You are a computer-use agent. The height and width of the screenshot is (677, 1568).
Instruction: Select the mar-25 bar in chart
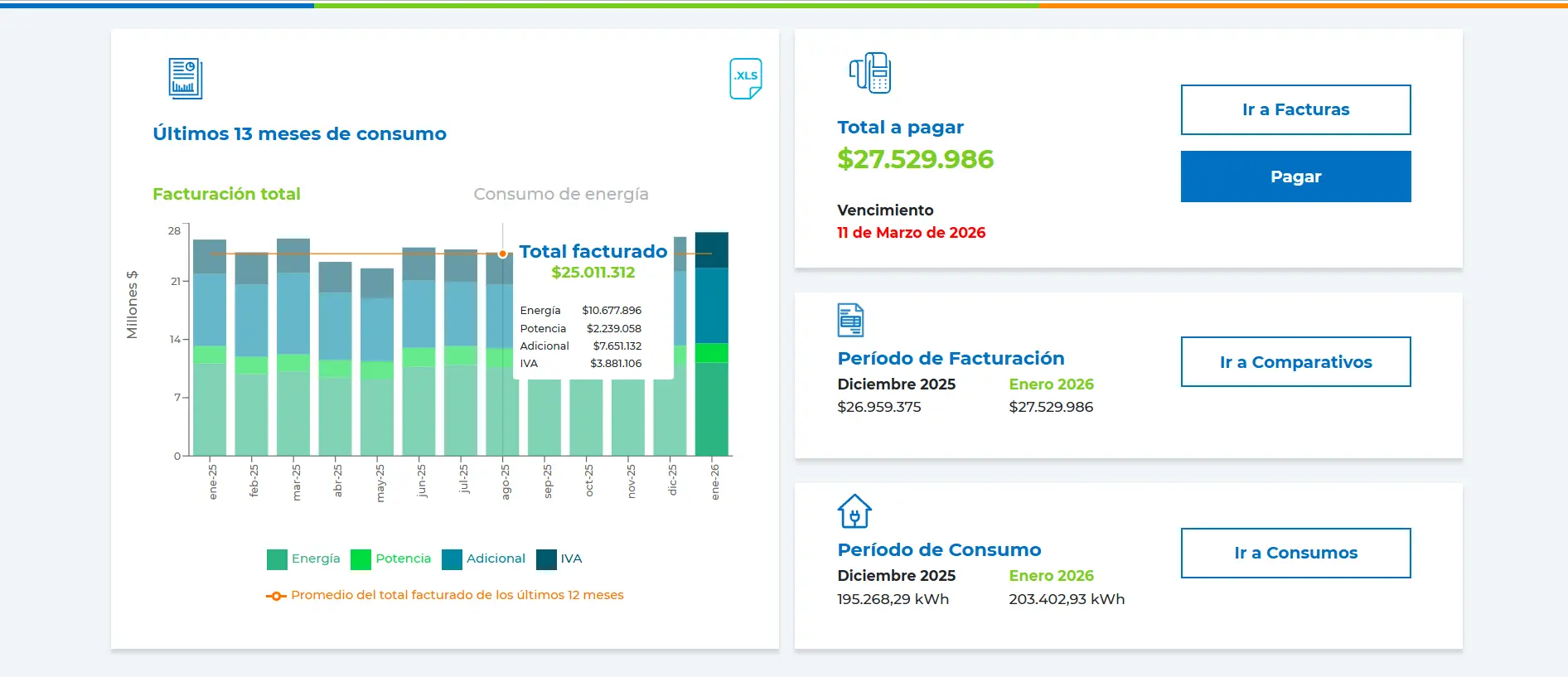(x=293, y=347)
